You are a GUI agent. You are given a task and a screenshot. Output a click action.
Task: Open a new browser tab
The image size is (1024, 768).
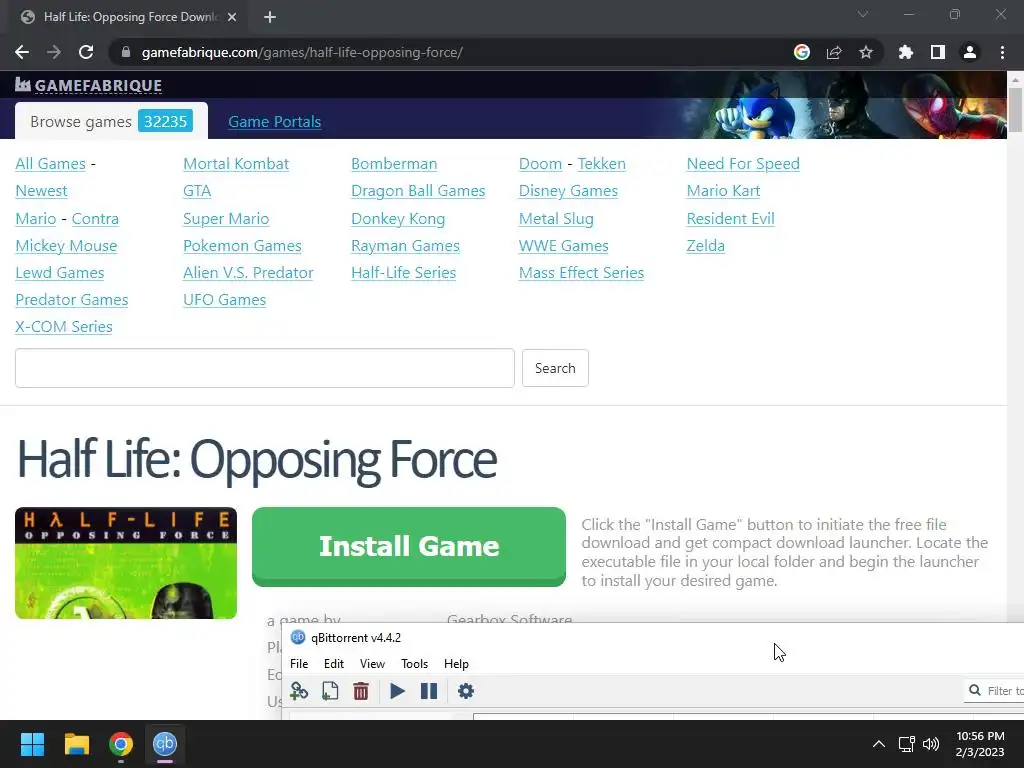coord(270,17)
